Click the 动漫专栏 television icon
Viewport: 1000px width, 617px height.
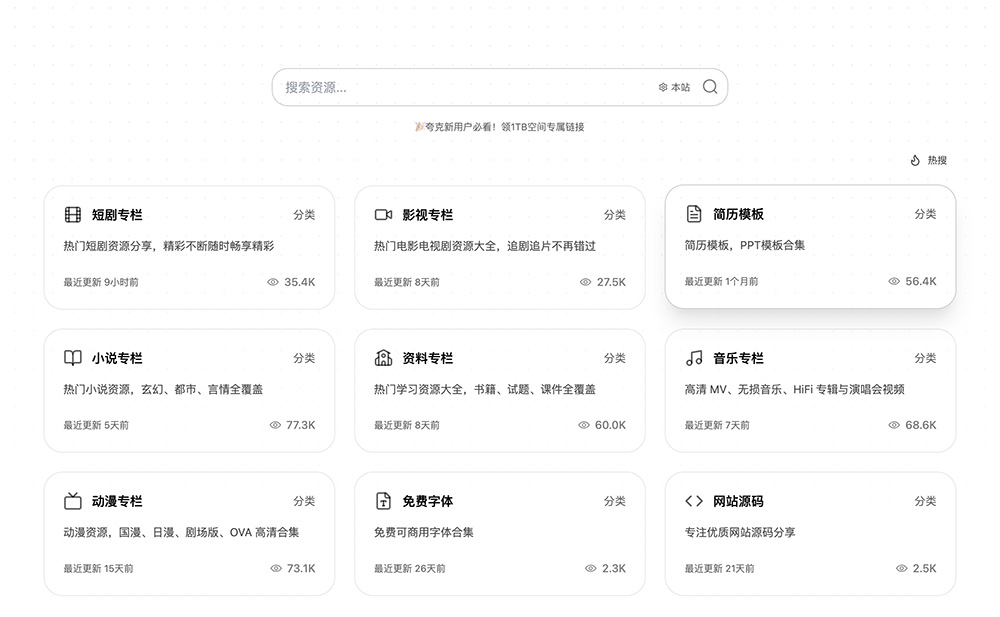pos(72,500)
